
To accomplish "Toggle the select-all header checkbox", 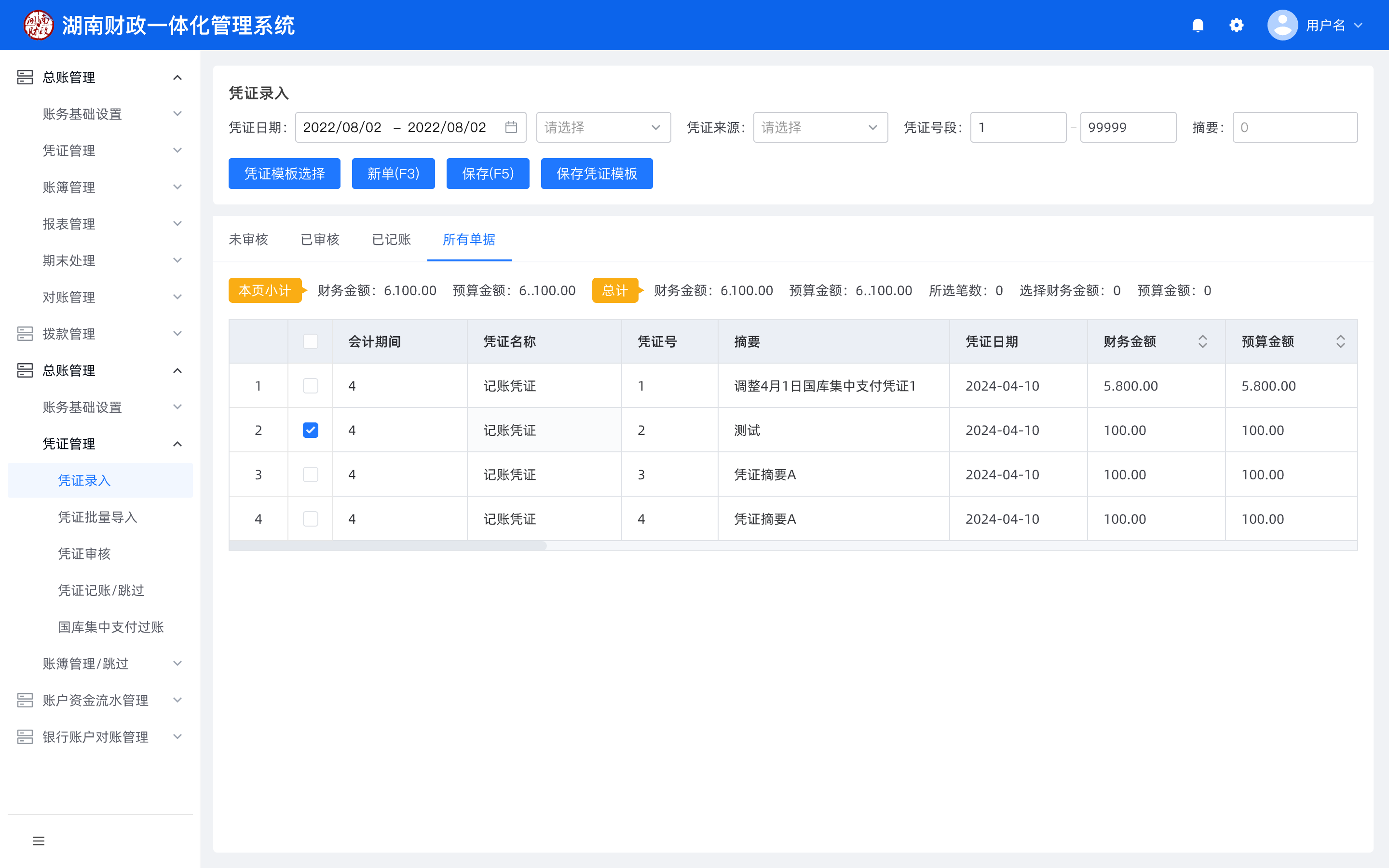I will [x=311, y=341].
